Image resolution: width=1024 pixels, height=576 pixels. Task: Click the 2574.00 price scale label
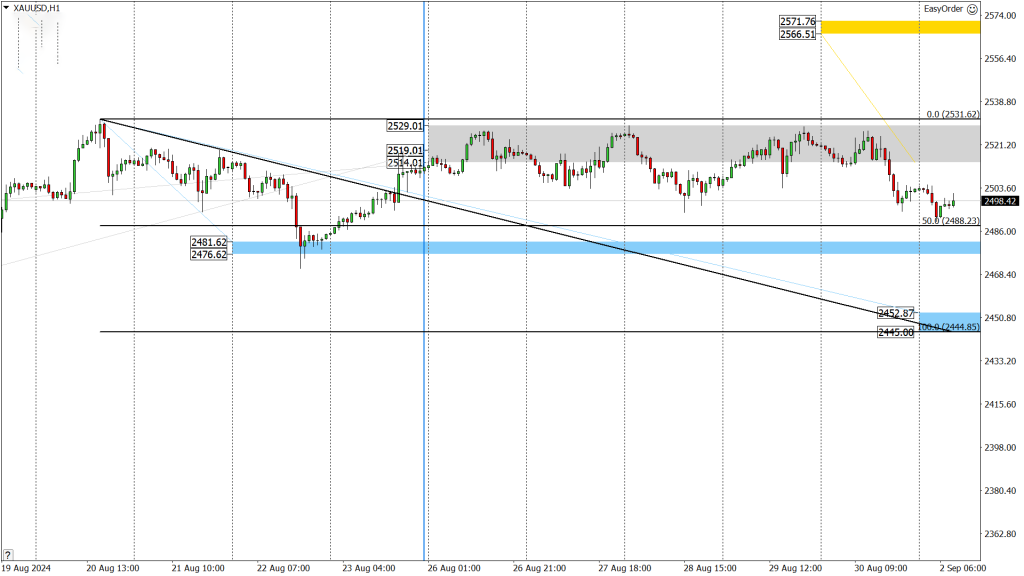click(x=1000, y=15)
